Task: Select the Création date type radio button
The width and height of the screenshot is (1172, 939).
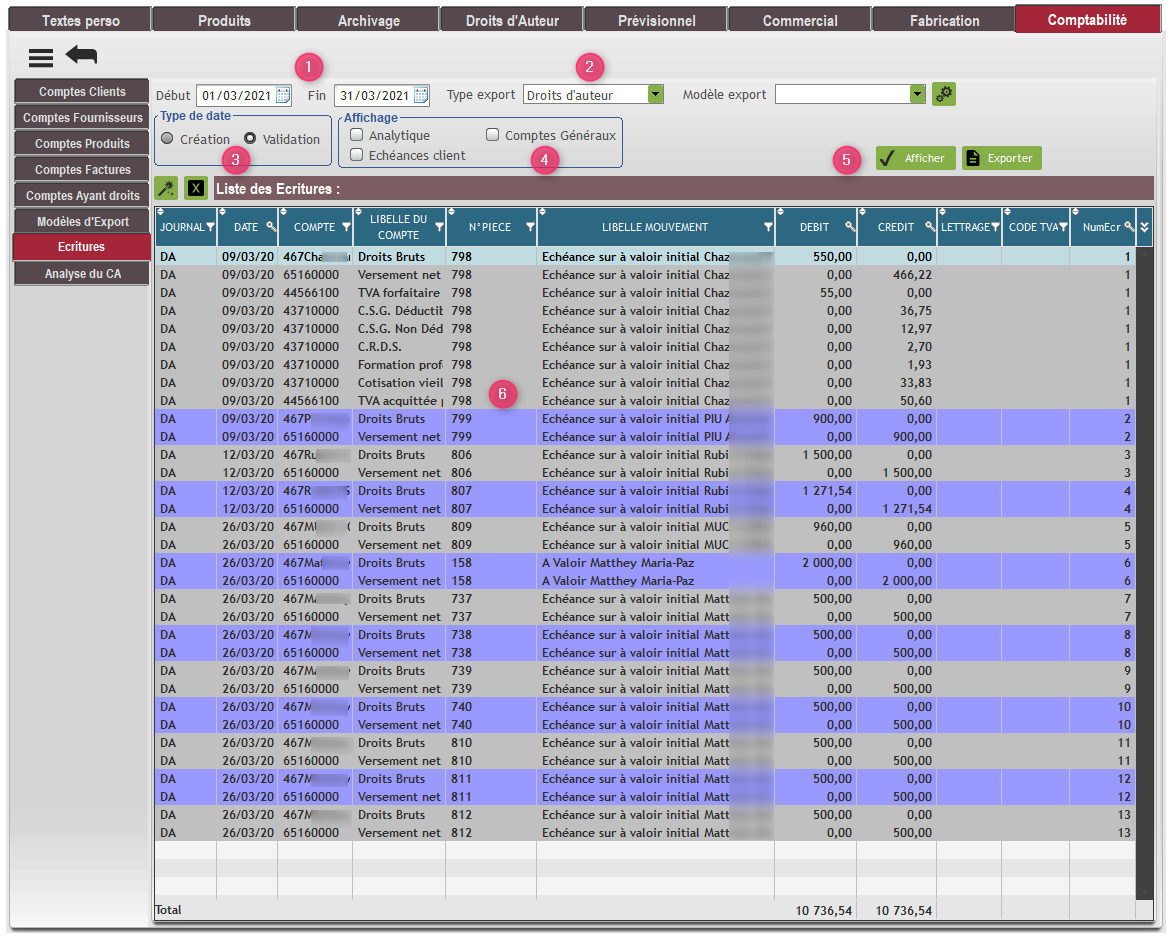Action: tap(167, 139)
